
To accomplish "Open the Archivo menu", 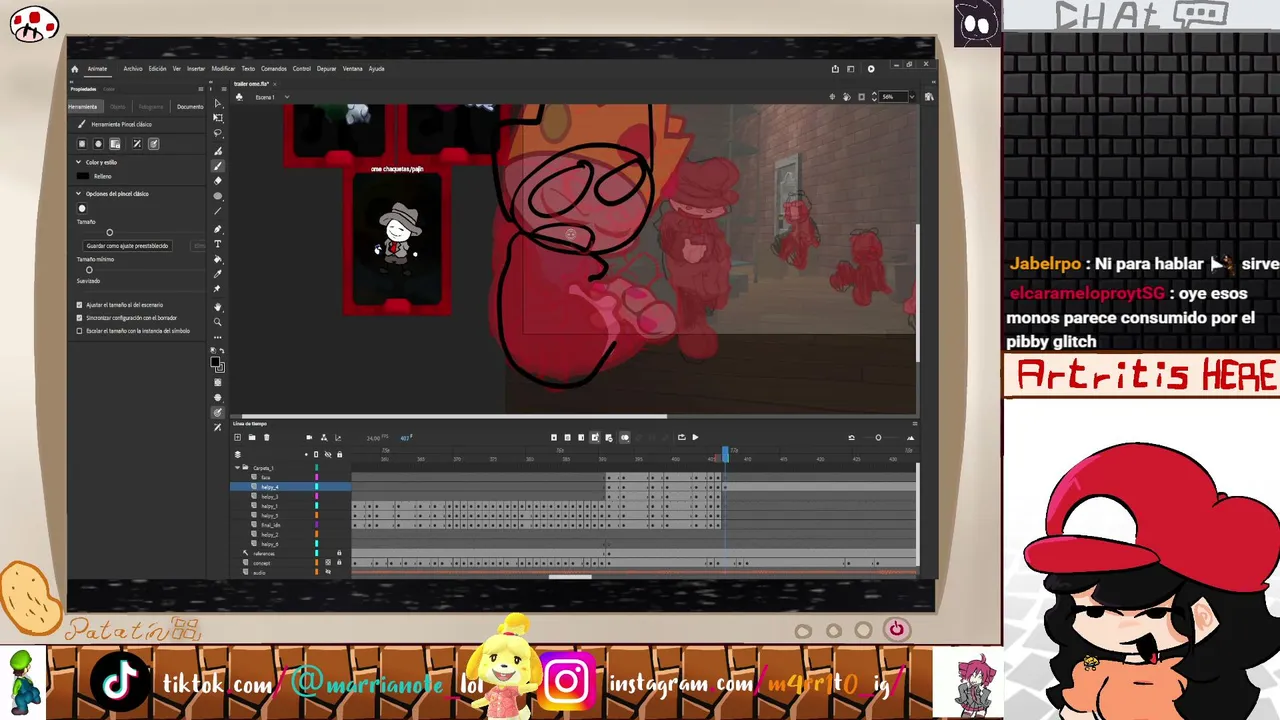I will (133, 69).
